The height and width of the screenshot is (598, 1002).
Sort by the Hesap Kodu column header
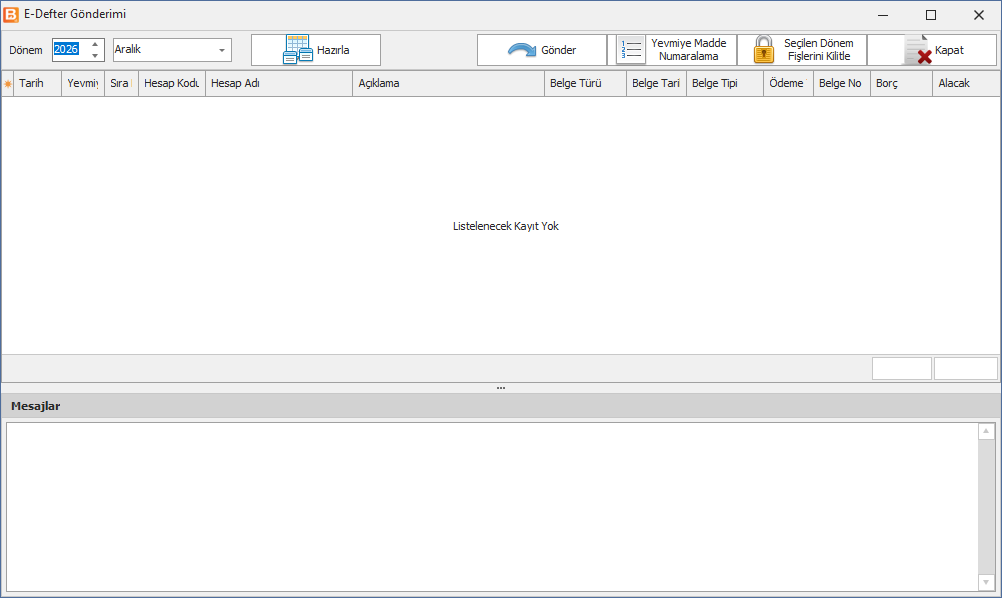coord(172,84)
